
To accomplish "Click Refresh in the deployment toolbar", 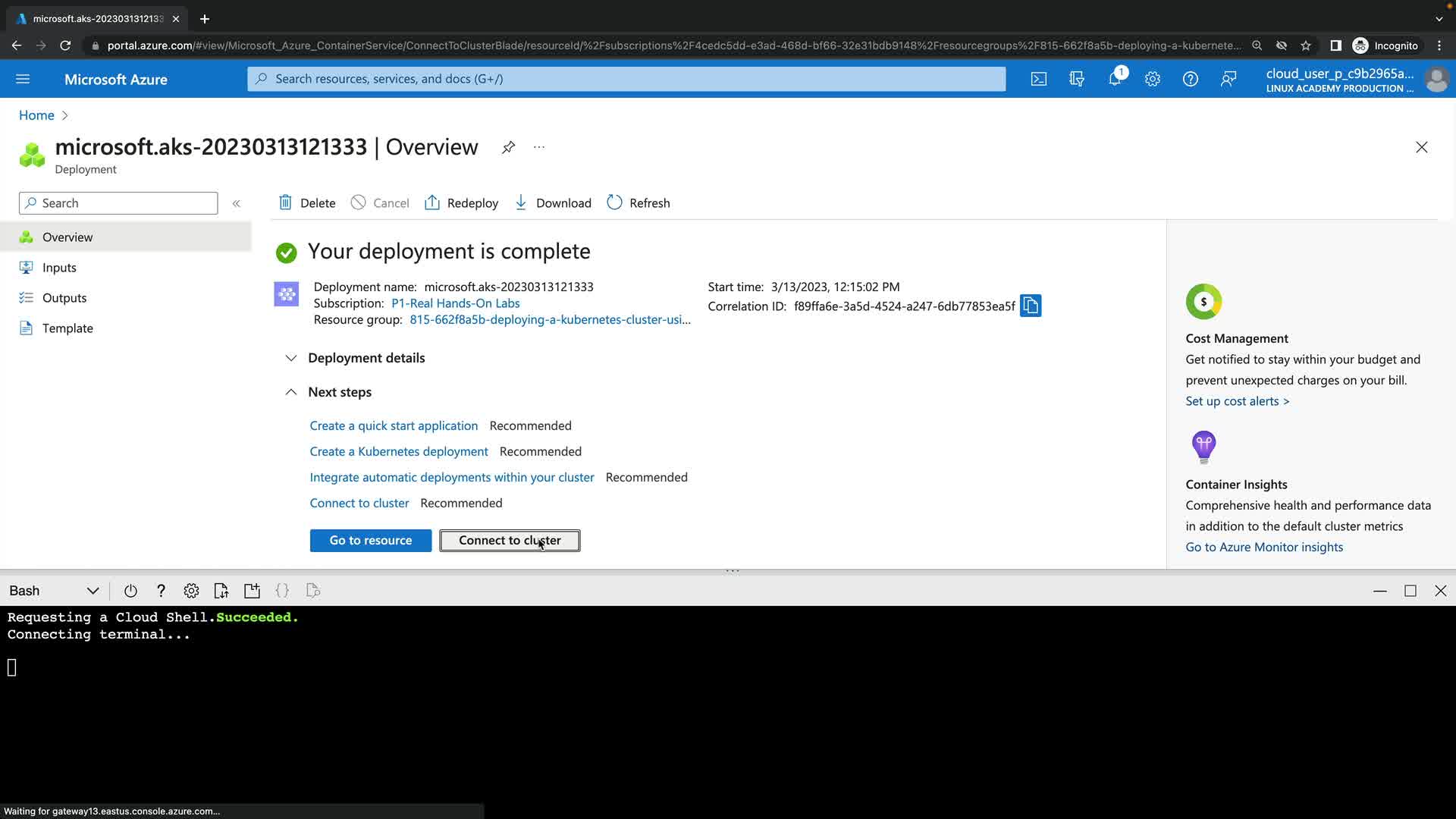I will (x=639, y=203).
